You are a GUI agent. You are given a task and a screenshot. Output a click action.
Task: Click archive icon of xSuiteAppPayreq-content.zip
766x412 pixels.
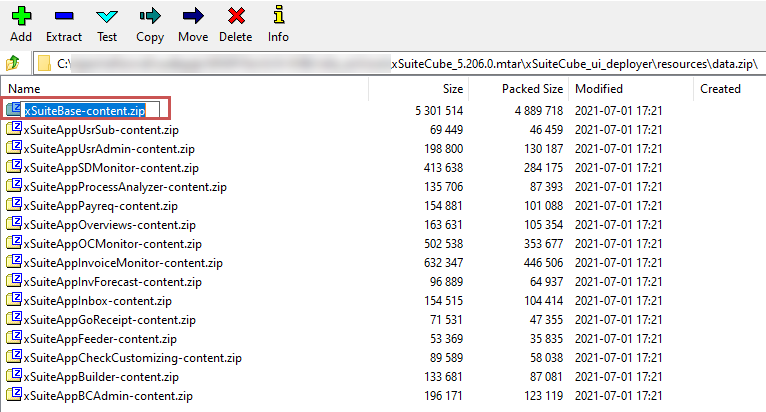14,205
